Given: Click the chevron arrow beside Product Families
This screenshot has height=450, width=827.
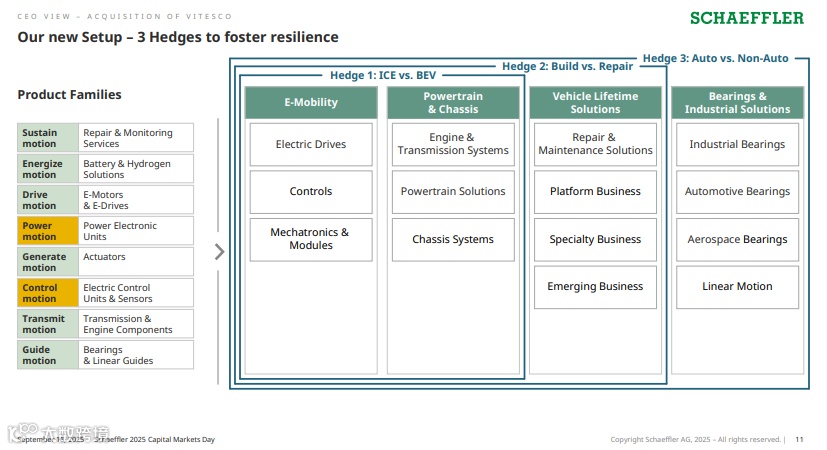Looking at the screenshot, I should (x=219, y=252).
